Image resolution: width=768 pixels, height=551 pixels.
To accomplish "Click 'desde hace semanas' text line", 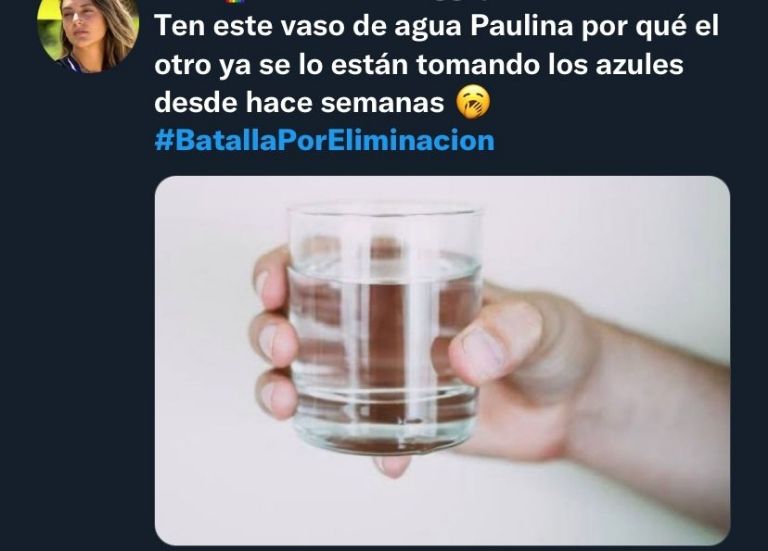I will click(x=299, y=102).
